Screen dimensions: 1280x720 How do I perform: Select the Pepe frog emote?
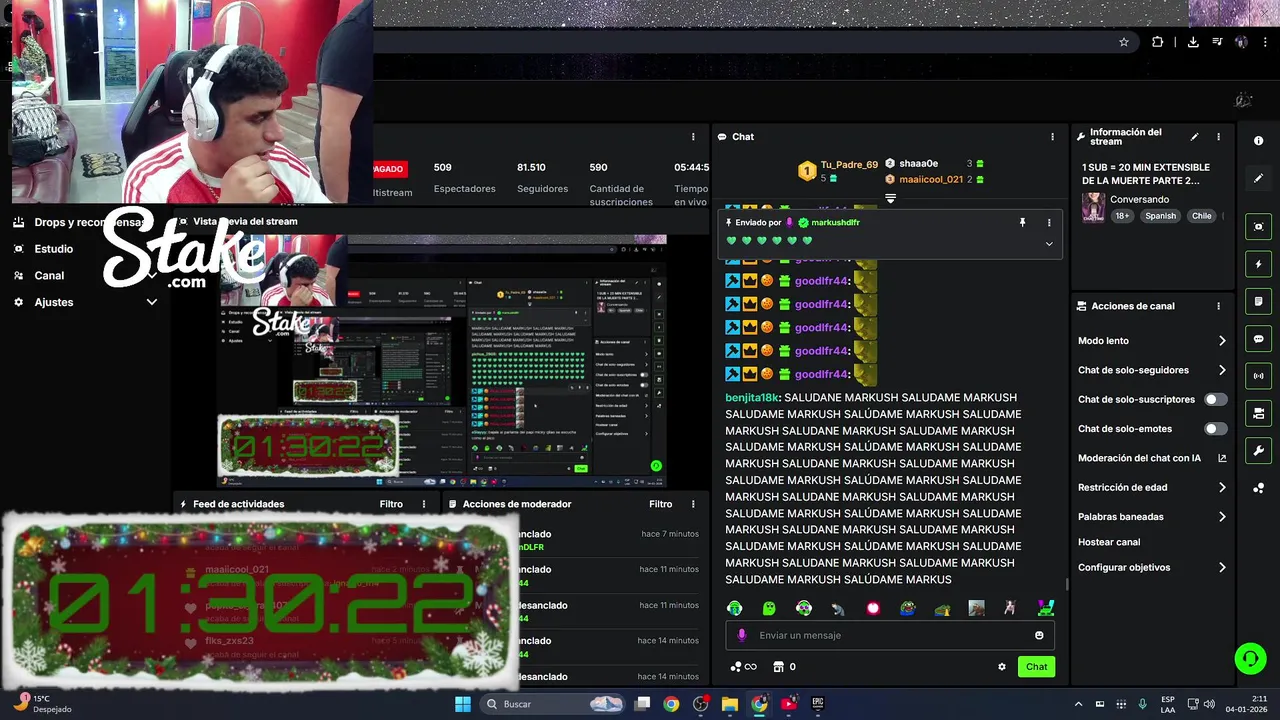(x=907, y=608)
